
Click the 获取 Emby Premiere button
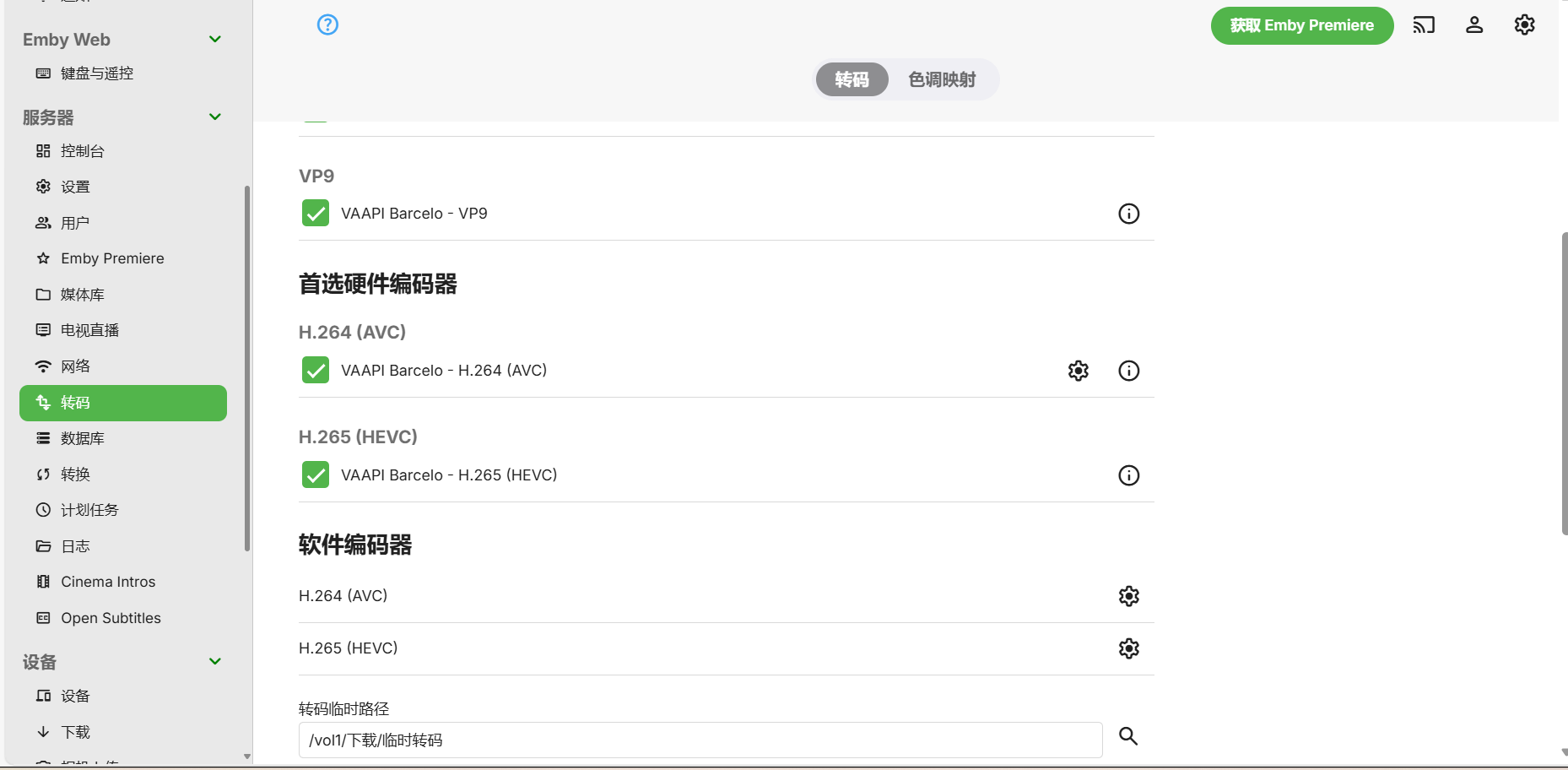(1301, 25)
